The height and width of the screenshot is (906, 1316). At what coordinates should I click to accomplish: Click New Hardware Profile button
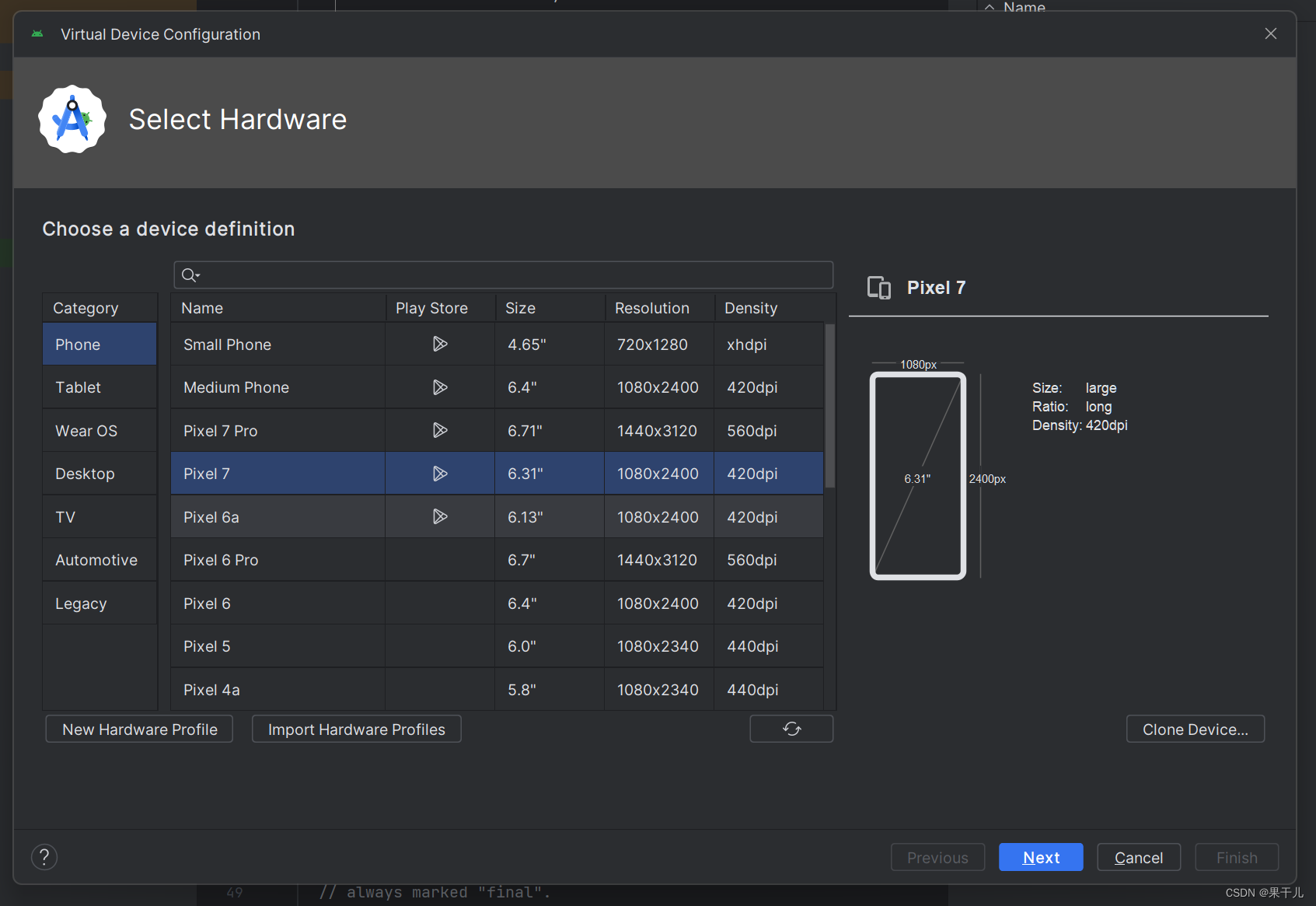(x=139, y=729)
